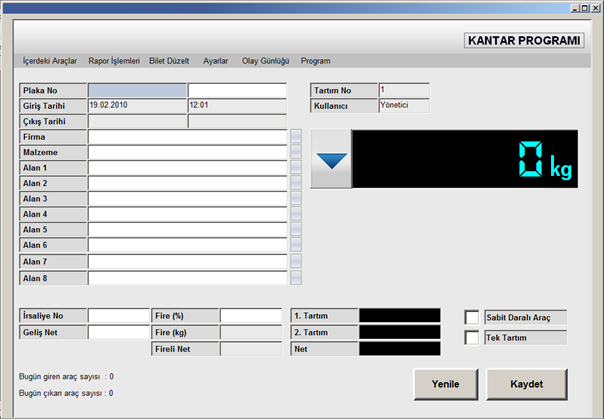Click the blue down-arrow weight button
This screenshot has height=419, width=604.
coord(331,159)
